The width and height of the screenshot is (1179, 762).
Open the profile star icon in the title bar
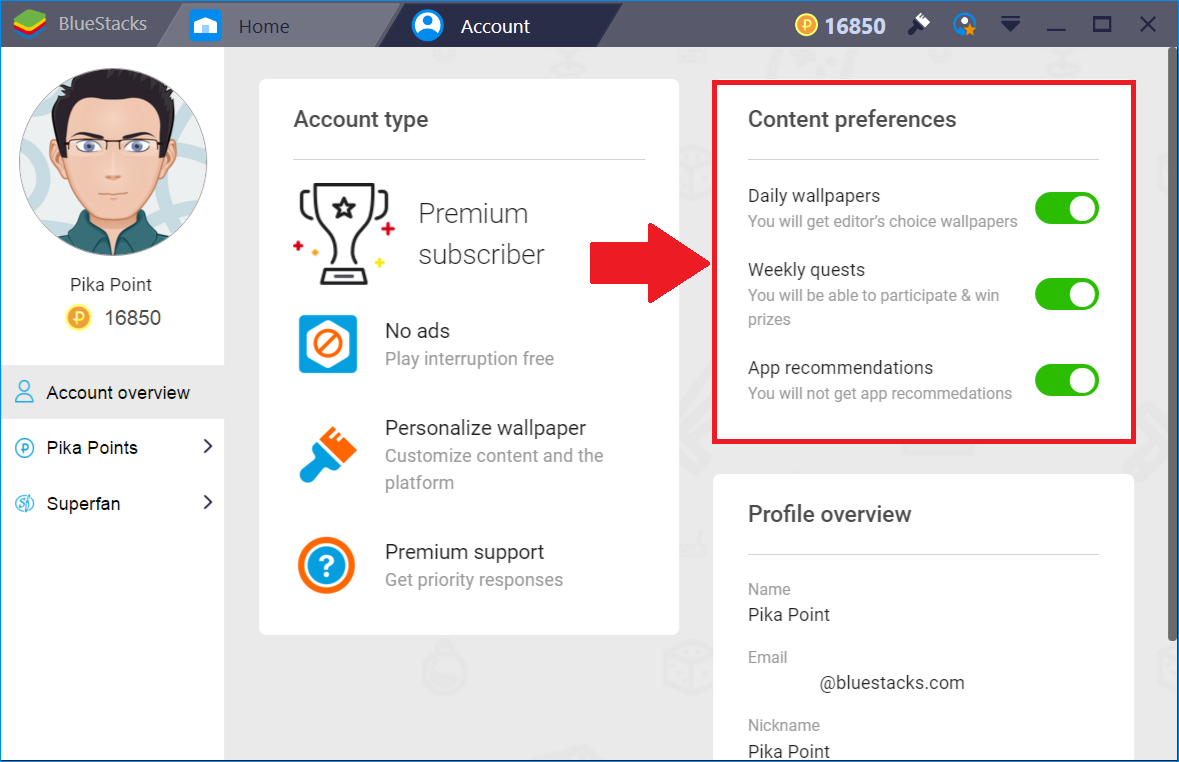pyautogui.click(x=965, y=25)
